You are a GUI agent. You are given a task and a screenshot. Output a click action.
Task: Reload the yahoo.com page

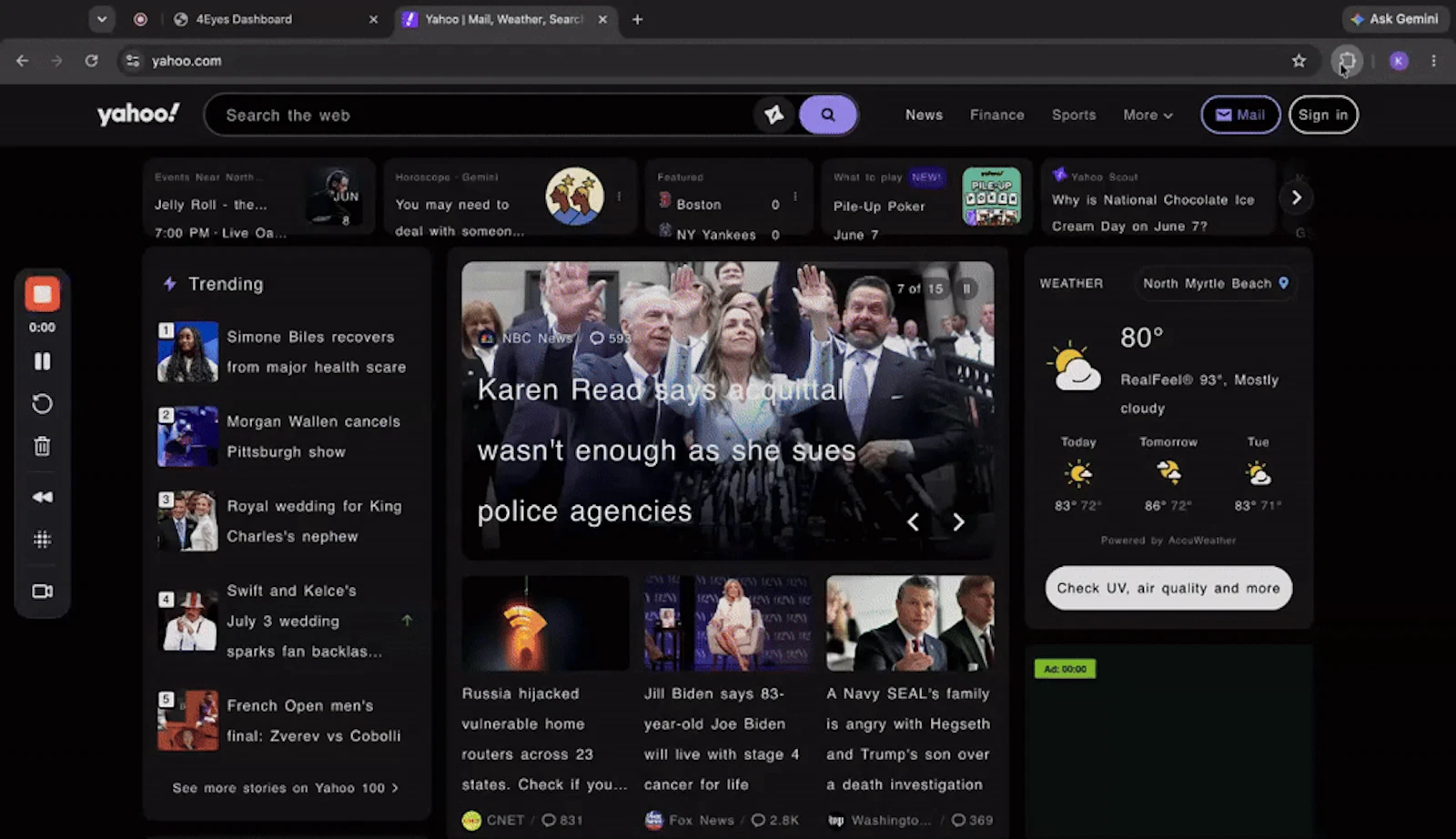[x=91, y=61]
